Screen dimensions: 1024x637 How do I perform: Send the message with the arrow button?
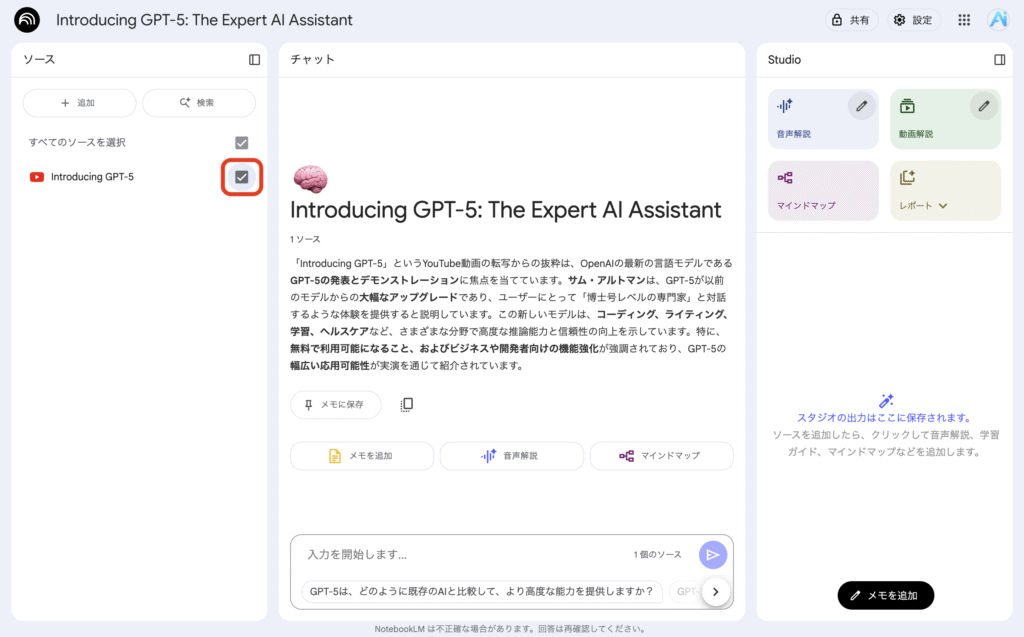pyautogui.click(x=712, y=555)
